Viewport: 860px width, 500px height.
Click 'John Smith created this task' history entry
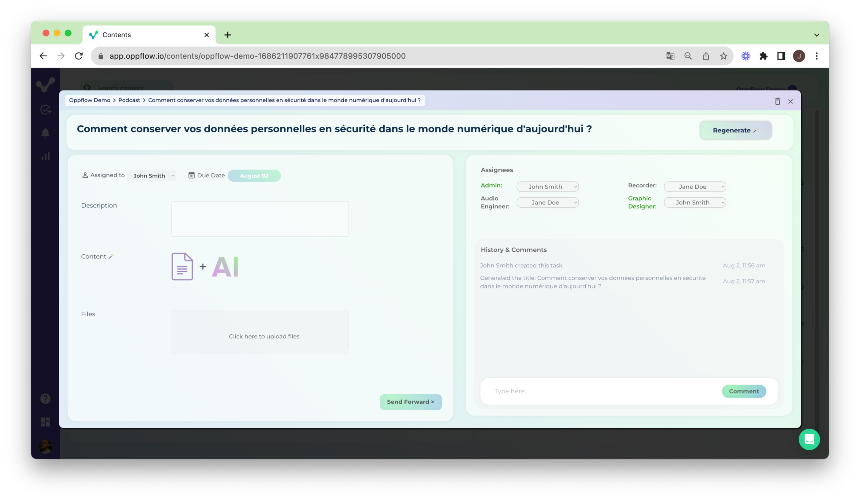[x=521, y=265]
